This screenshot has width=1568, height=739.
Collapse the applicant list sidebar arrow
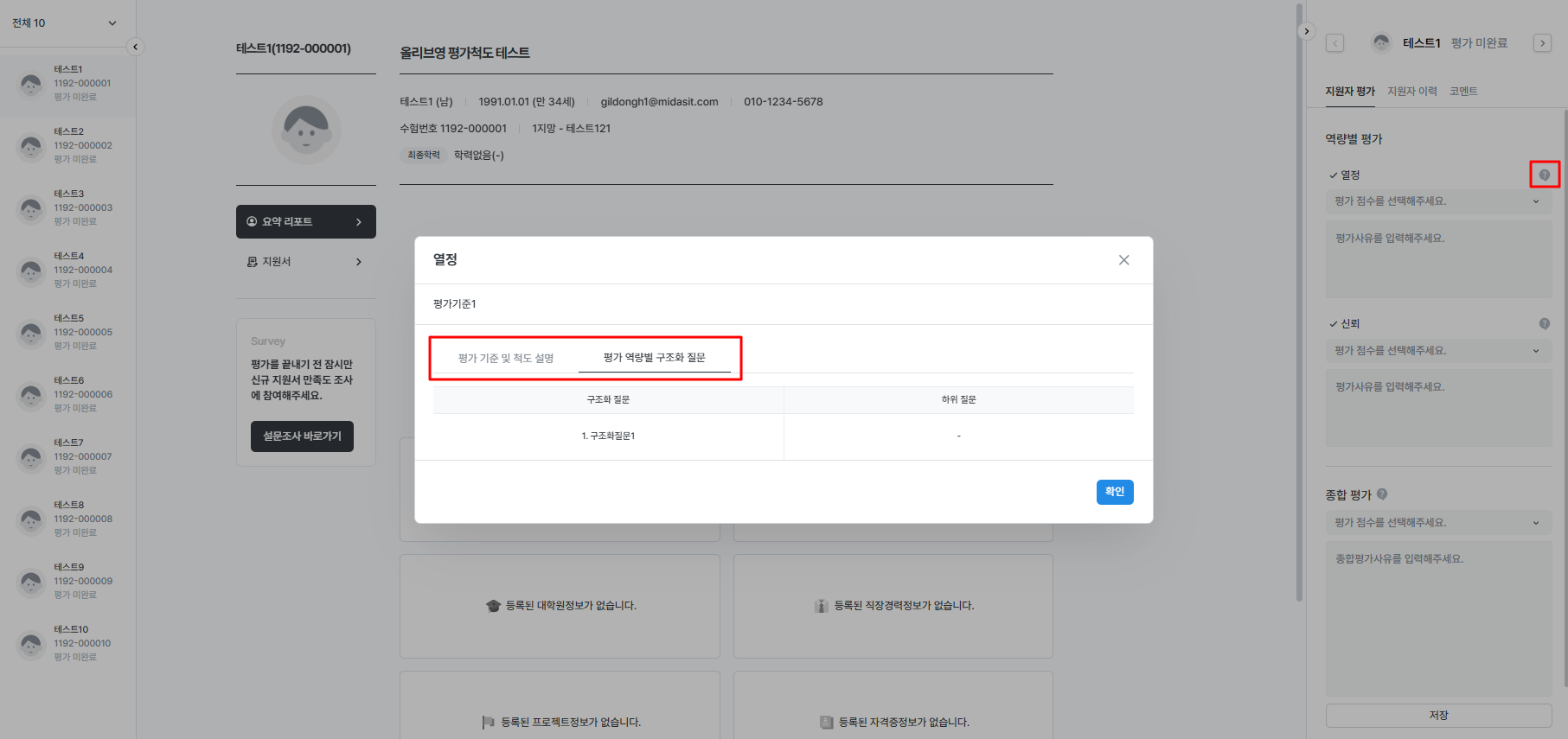tap(135, 47)
